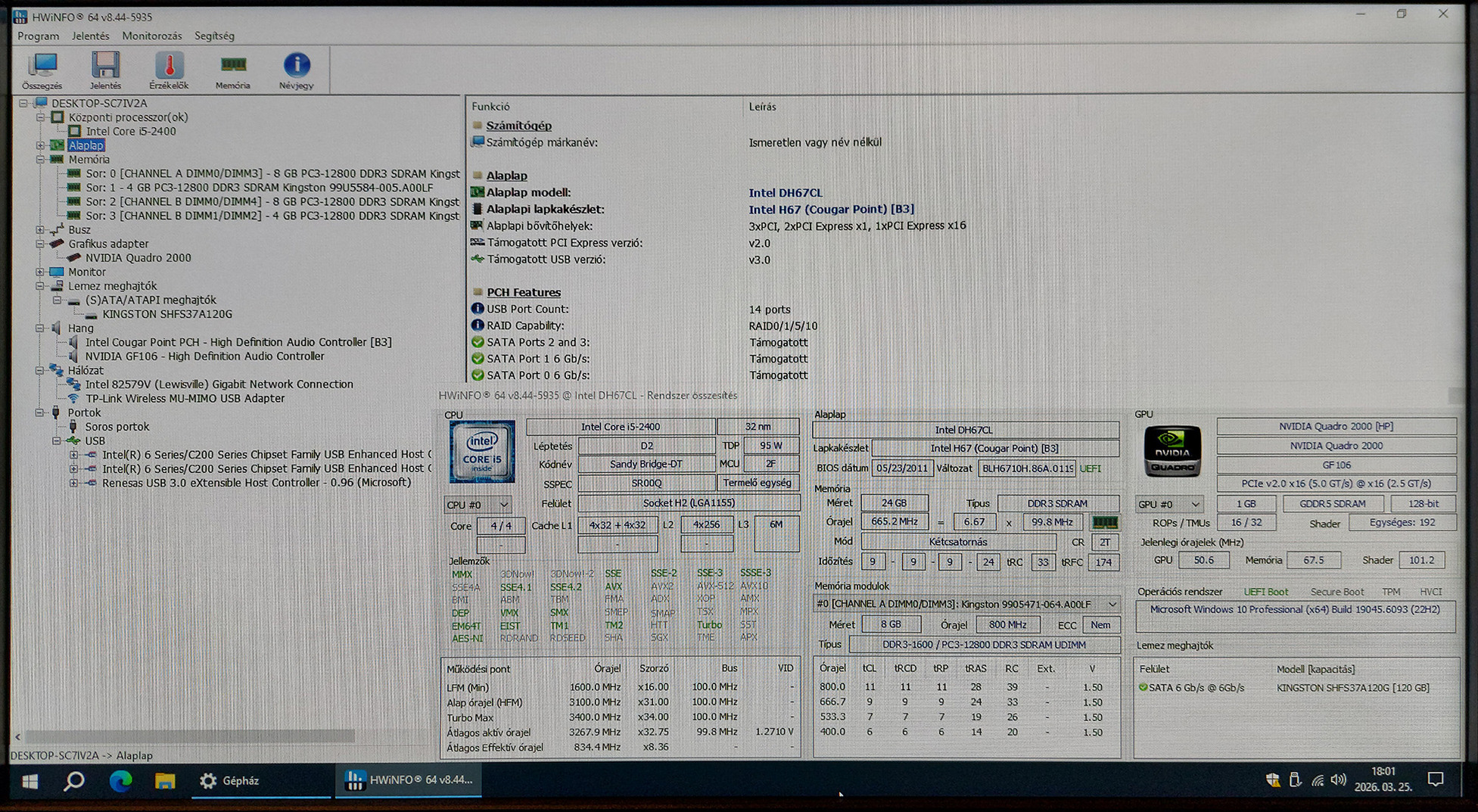This screenshot has height=812, width=1478.
Task: Open File Explorer from the taskbar
Action: (165, 781)
